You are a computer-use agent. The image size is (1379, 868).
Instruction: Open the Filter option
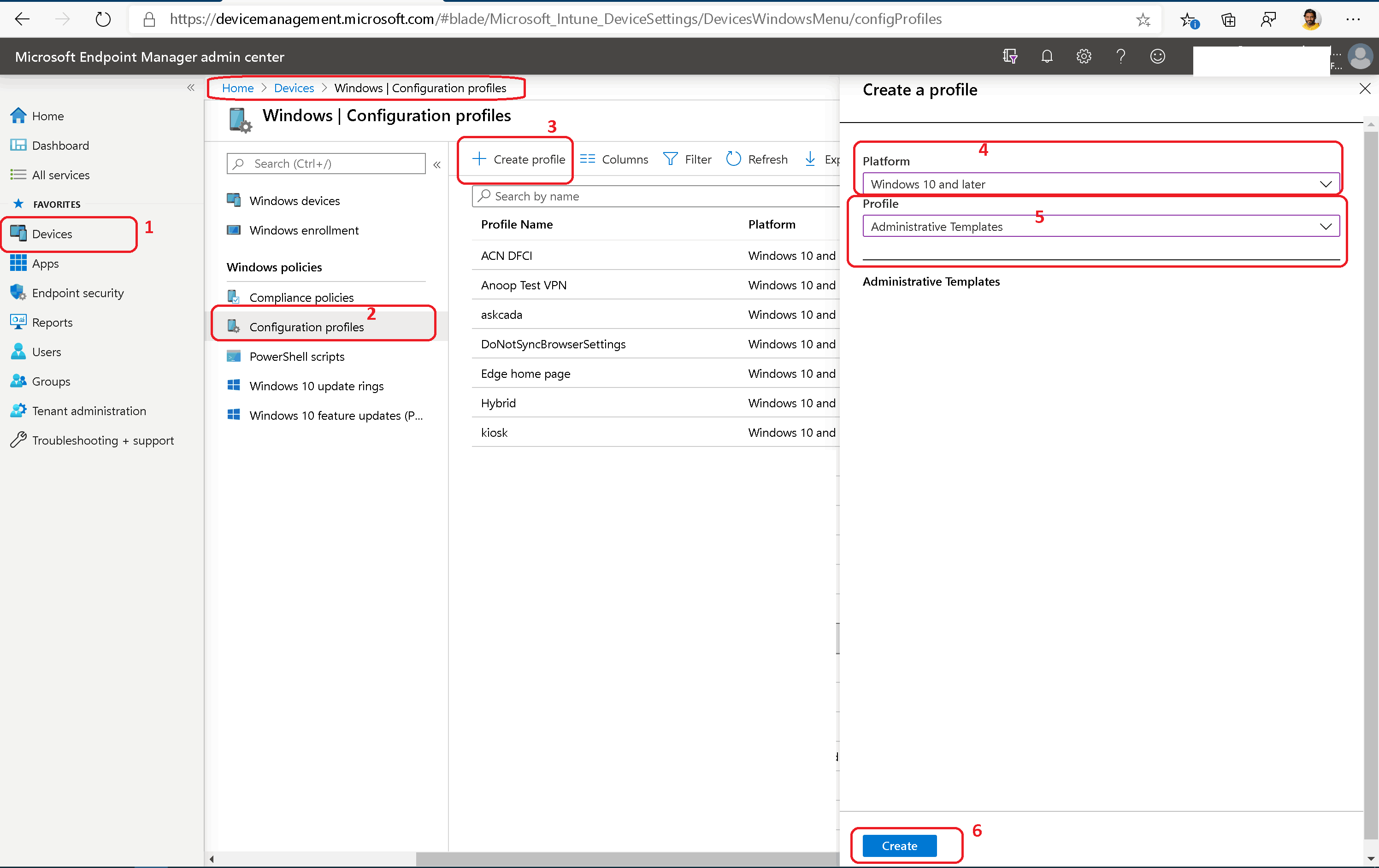(687, 159)
